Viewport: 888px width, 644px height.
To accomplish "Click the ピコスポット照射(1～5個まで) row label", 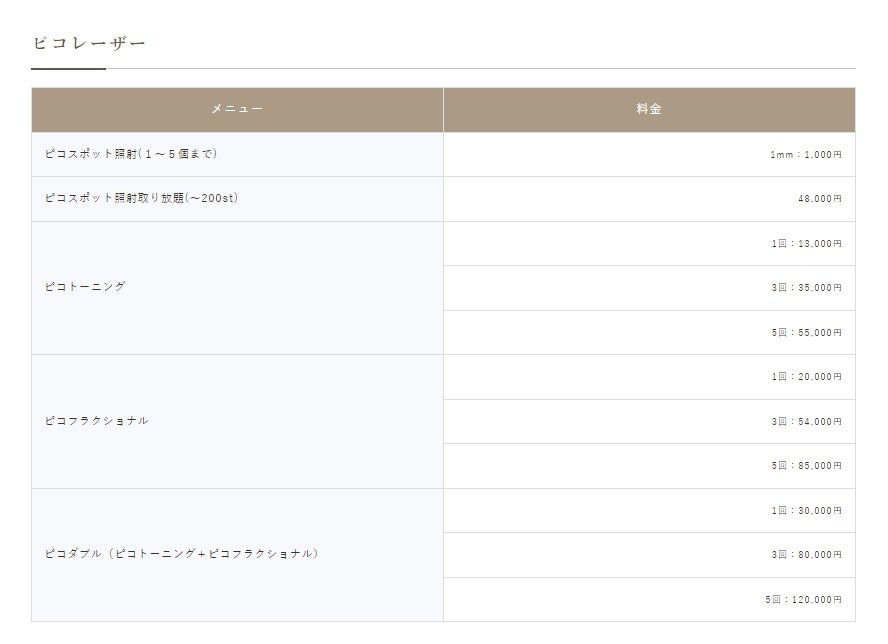I will coord(131,154).
